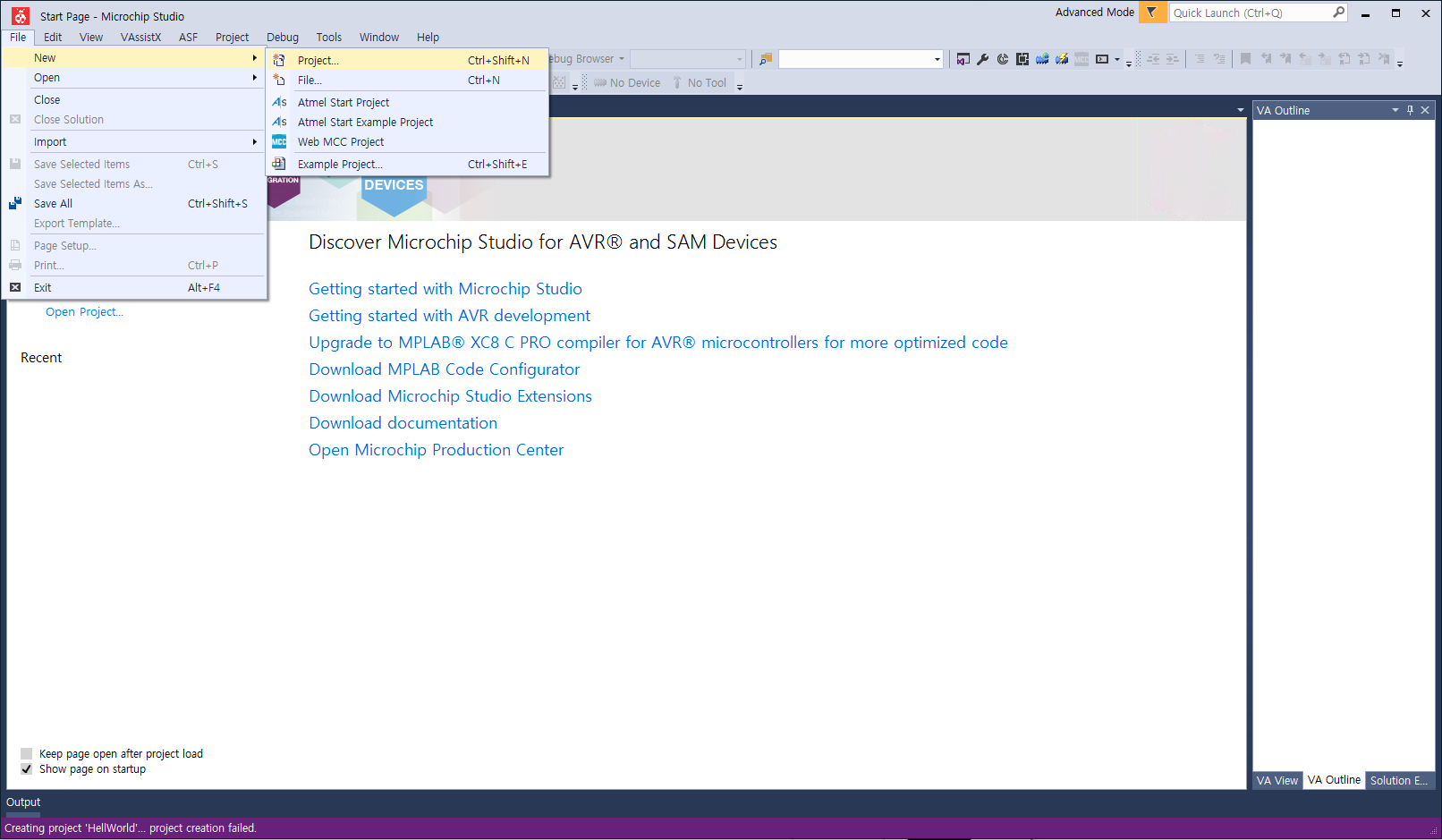Expand the Open submenu arrow
This screenshot has width=1442, height=840.
[255, 77]
